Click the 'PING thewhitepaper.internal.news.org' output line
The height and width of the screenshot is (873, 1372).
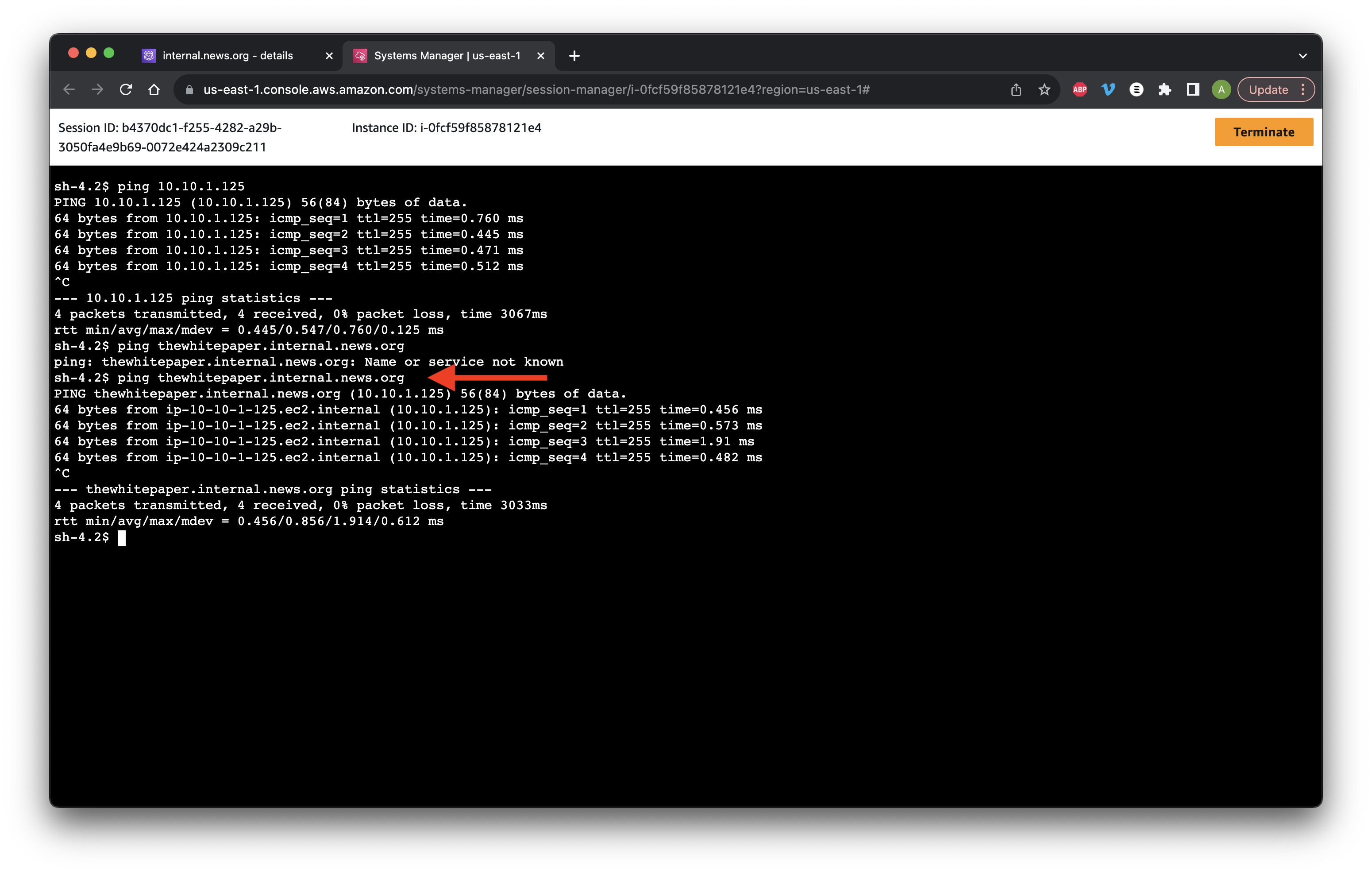click(340, 394)
